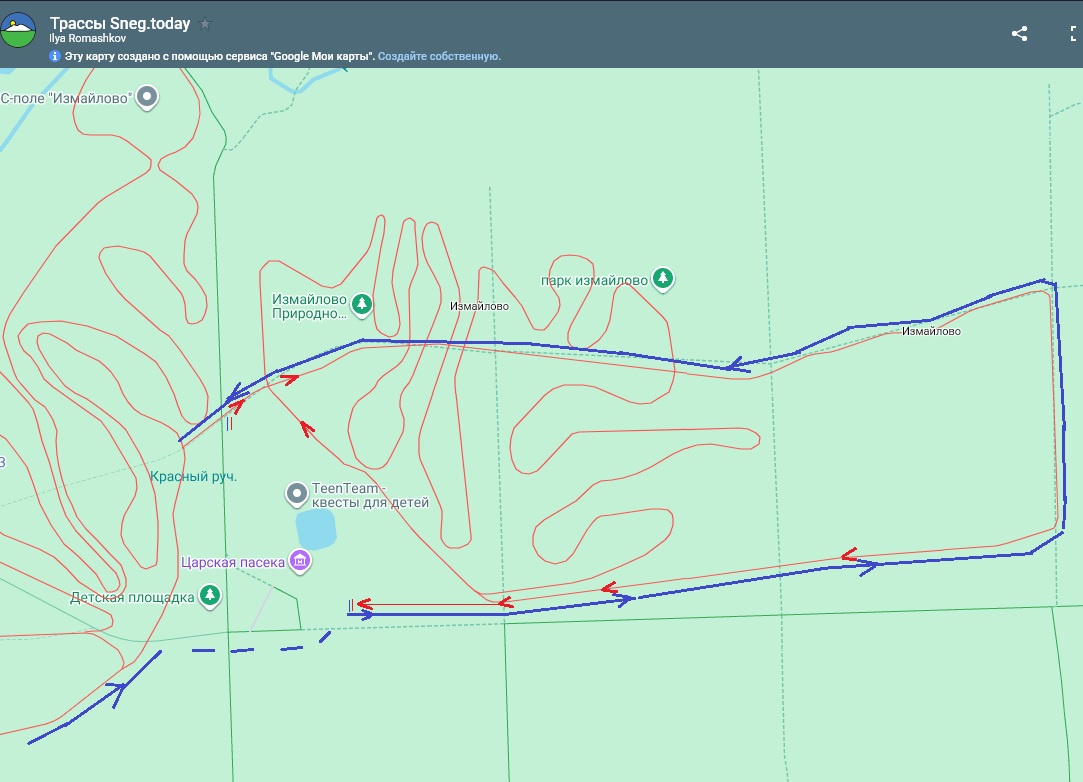This screenshot has height=782, width=1083.
Task: Open the Царская пасека museum icon
Action: pyautogui.click(x=300, y=562)
